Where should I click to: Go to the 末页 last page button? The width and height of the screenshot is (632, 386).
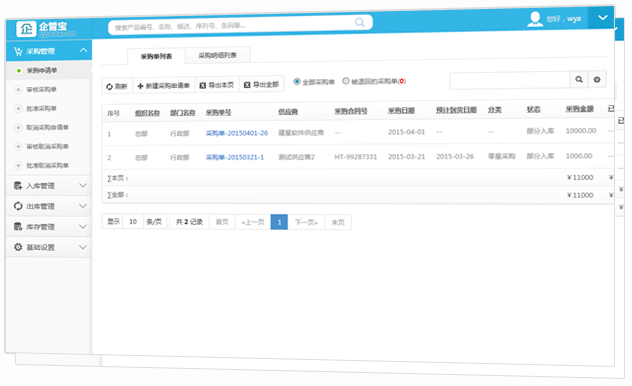click(x=338, y=222)
